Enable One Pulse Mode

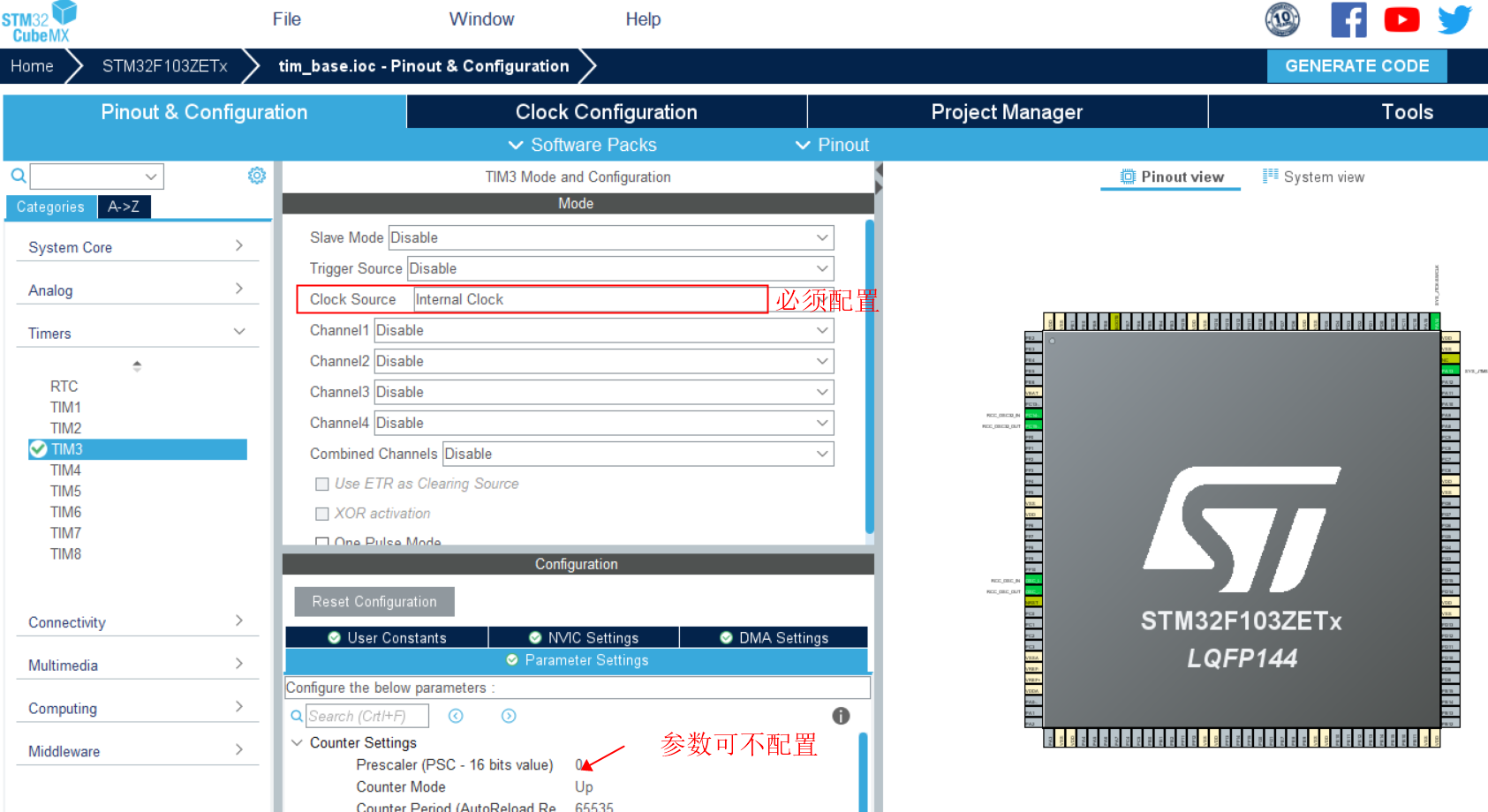click(x=322, y=542)
